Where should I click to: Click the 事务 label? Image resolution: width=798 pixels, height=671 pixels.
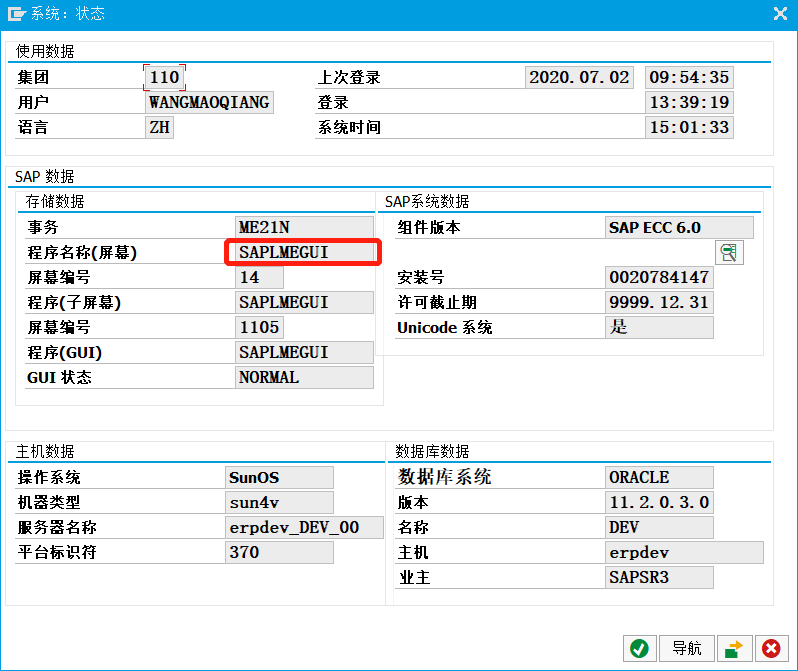(43, 227)
